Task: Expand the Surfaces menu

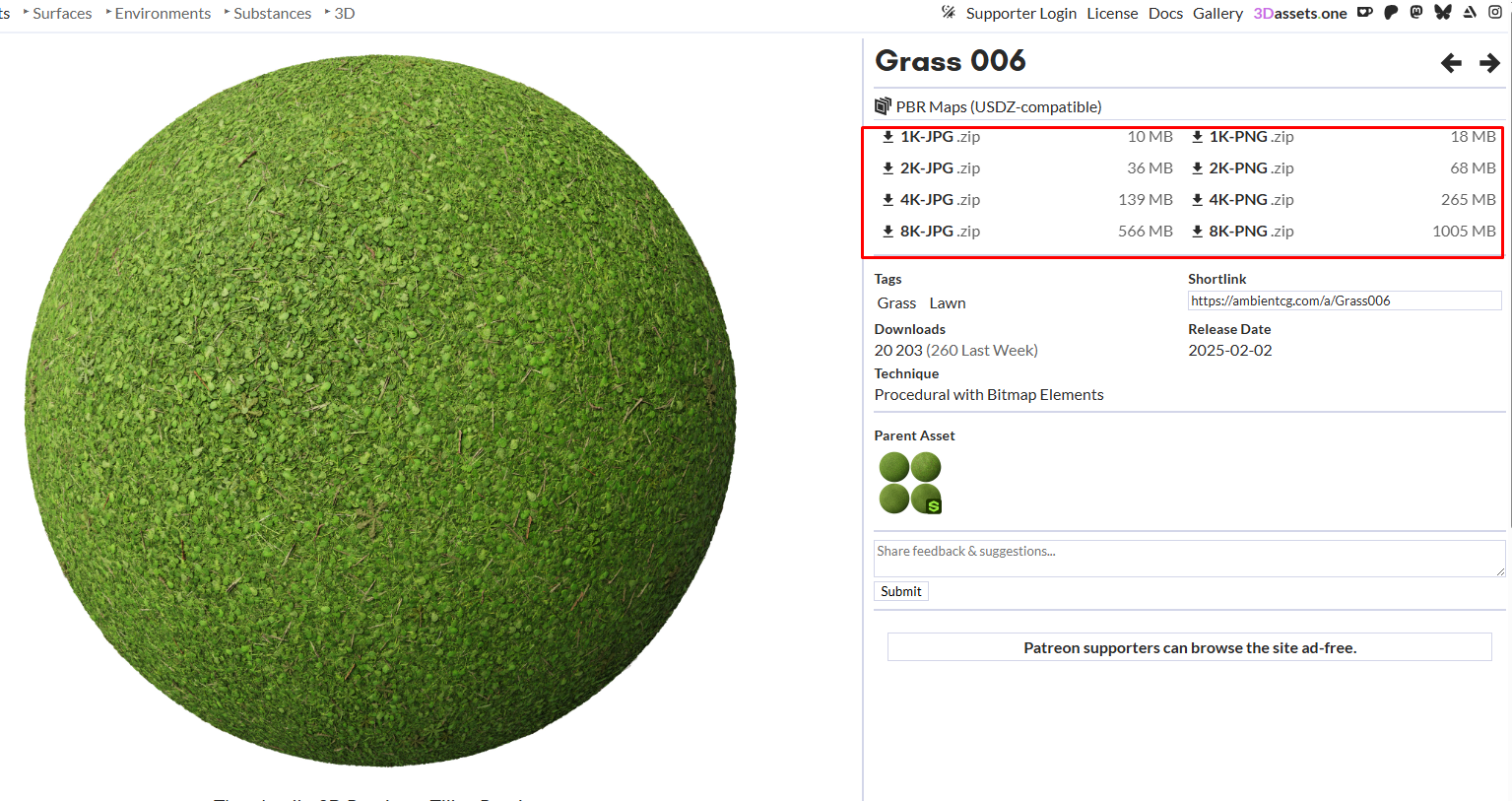Action: pyautogui.click(x=61, y=14)
